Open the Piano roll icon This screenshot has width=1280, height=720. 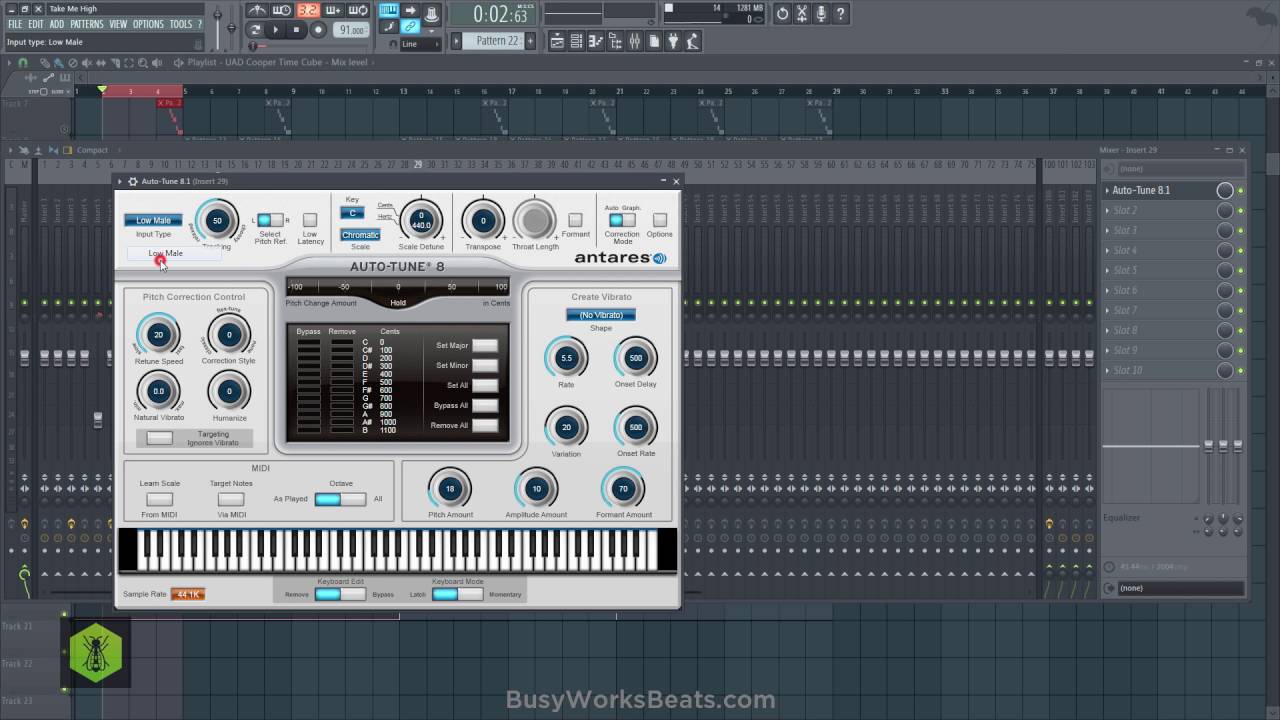[x=596, y=42]
